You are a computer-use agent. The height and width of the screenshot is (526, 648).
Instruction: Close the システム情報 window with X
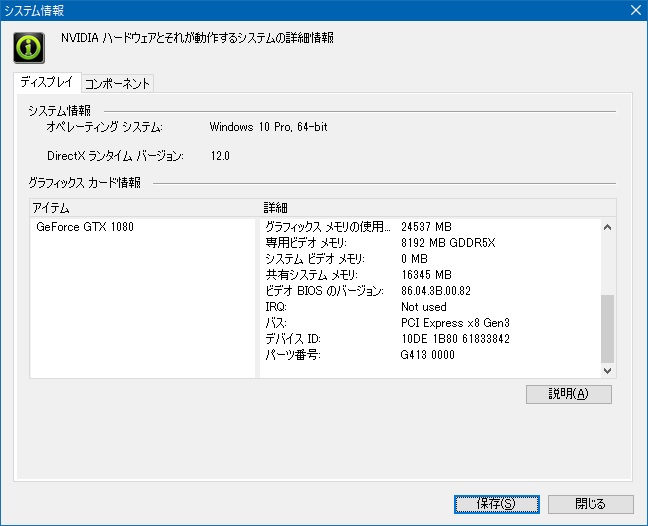(x=636, y=10)
